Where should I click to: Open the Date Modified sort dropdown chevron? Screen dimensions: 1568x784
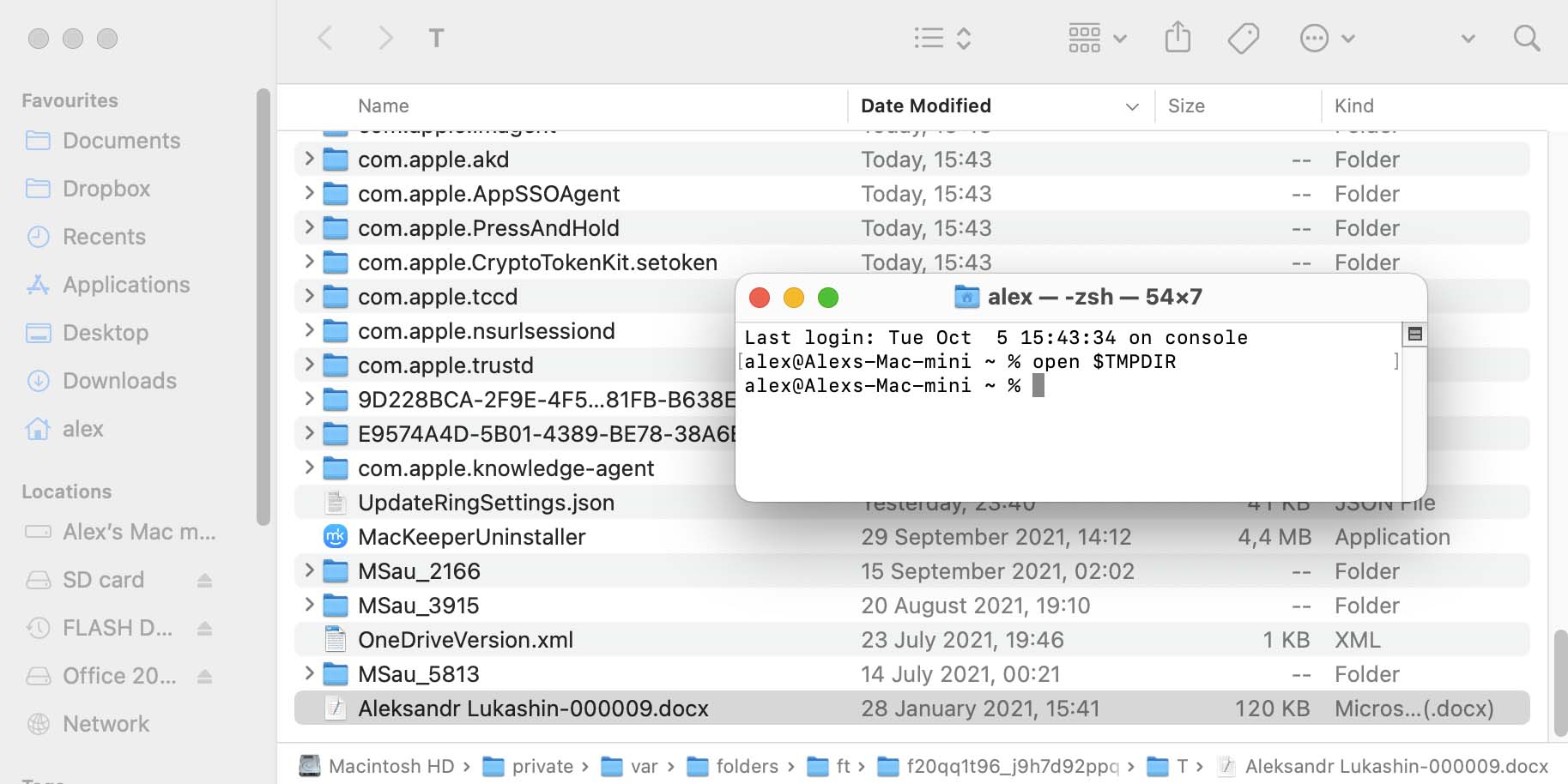1132,106
